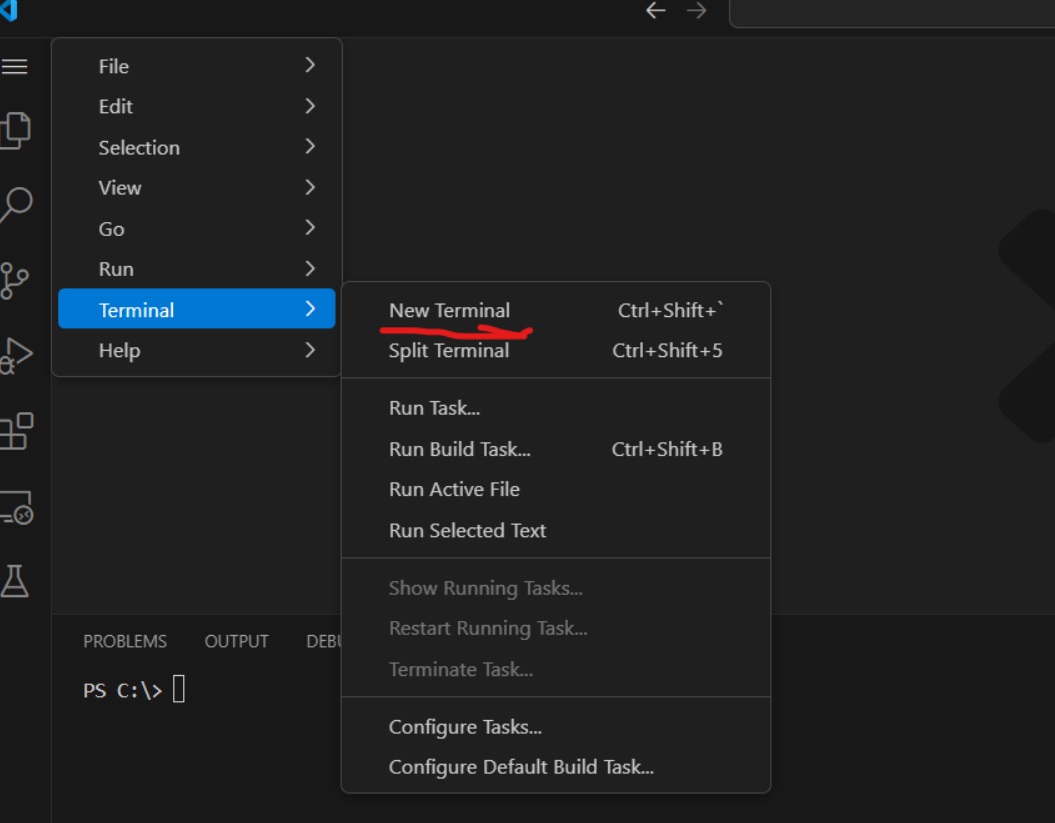
Task: Expand the Selection submenu arrow
Action: pyautogui.click(x=310, y=146)
